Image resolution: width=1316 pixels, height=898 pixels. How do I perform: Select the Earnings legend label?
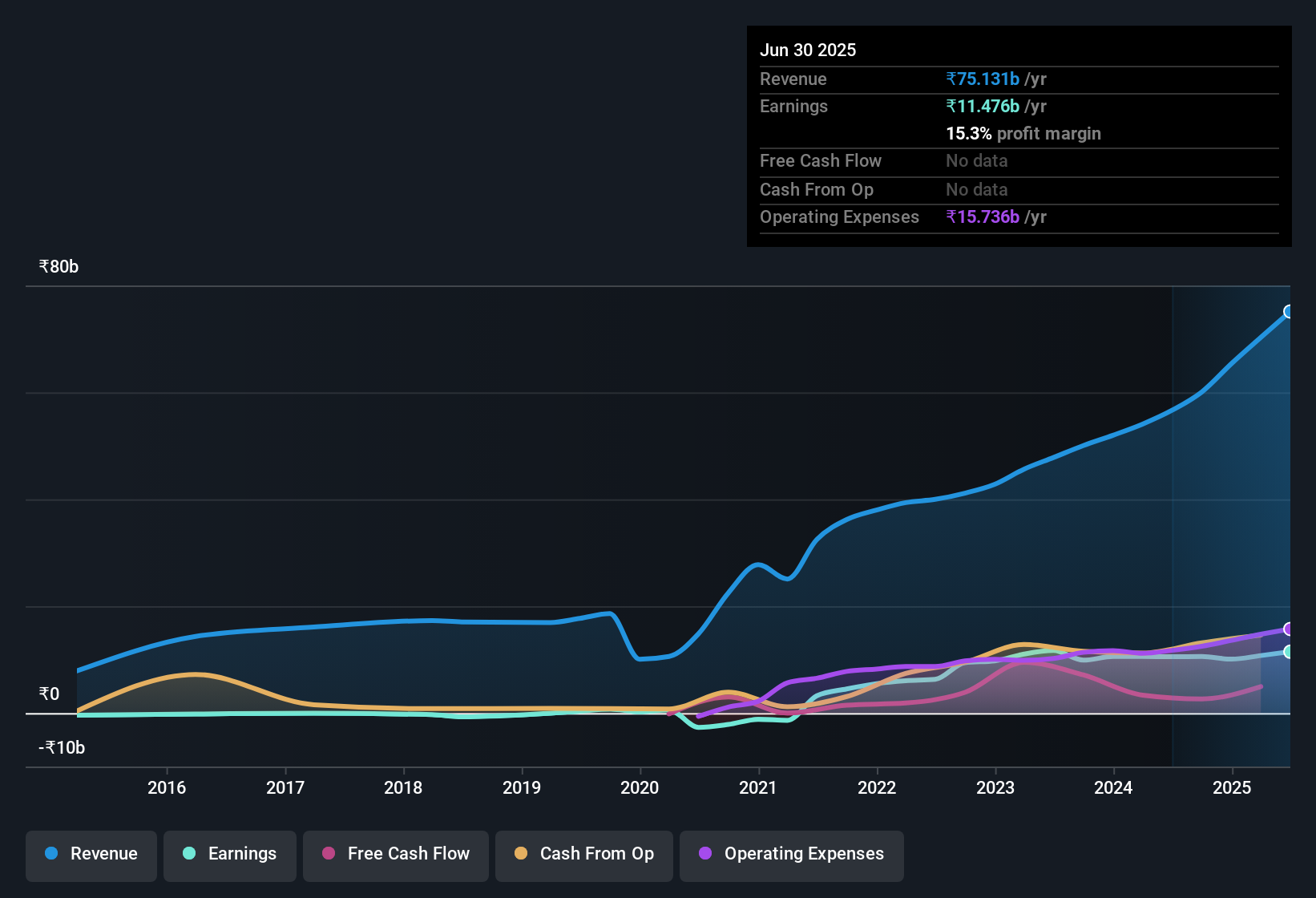241,854
